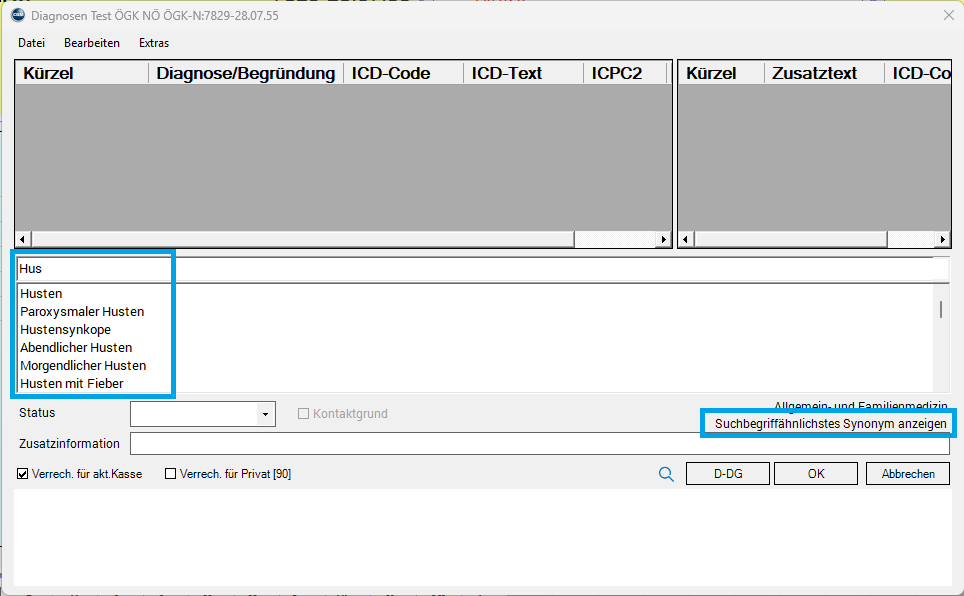Click the diagnosis search field containing 'Hus'
The height and width of the screenshot is (596, 964).
coord(480,269)
